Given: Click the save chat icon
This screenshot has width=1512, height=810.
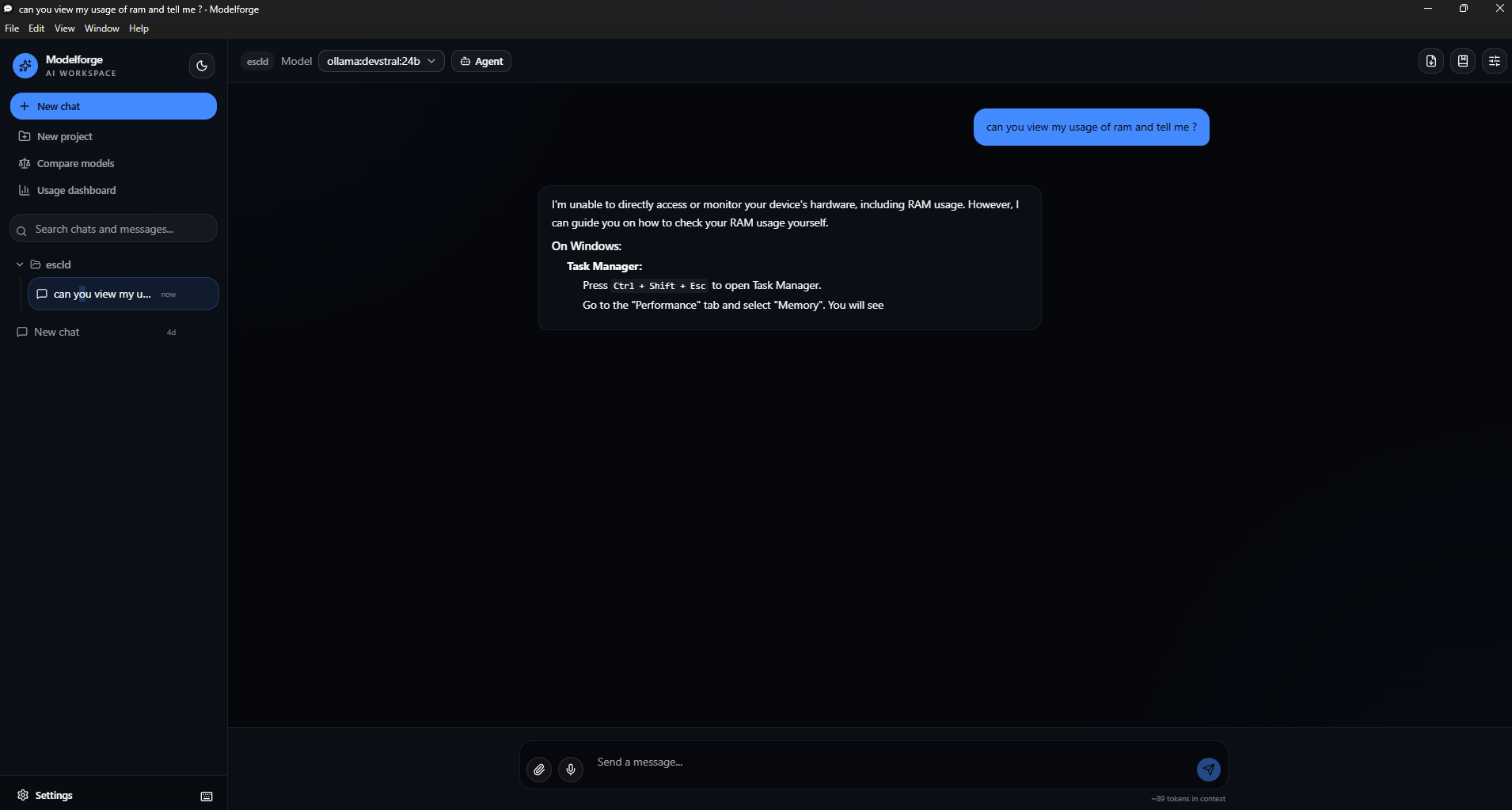Looking at the screenshot, I should click(1463, 61).
